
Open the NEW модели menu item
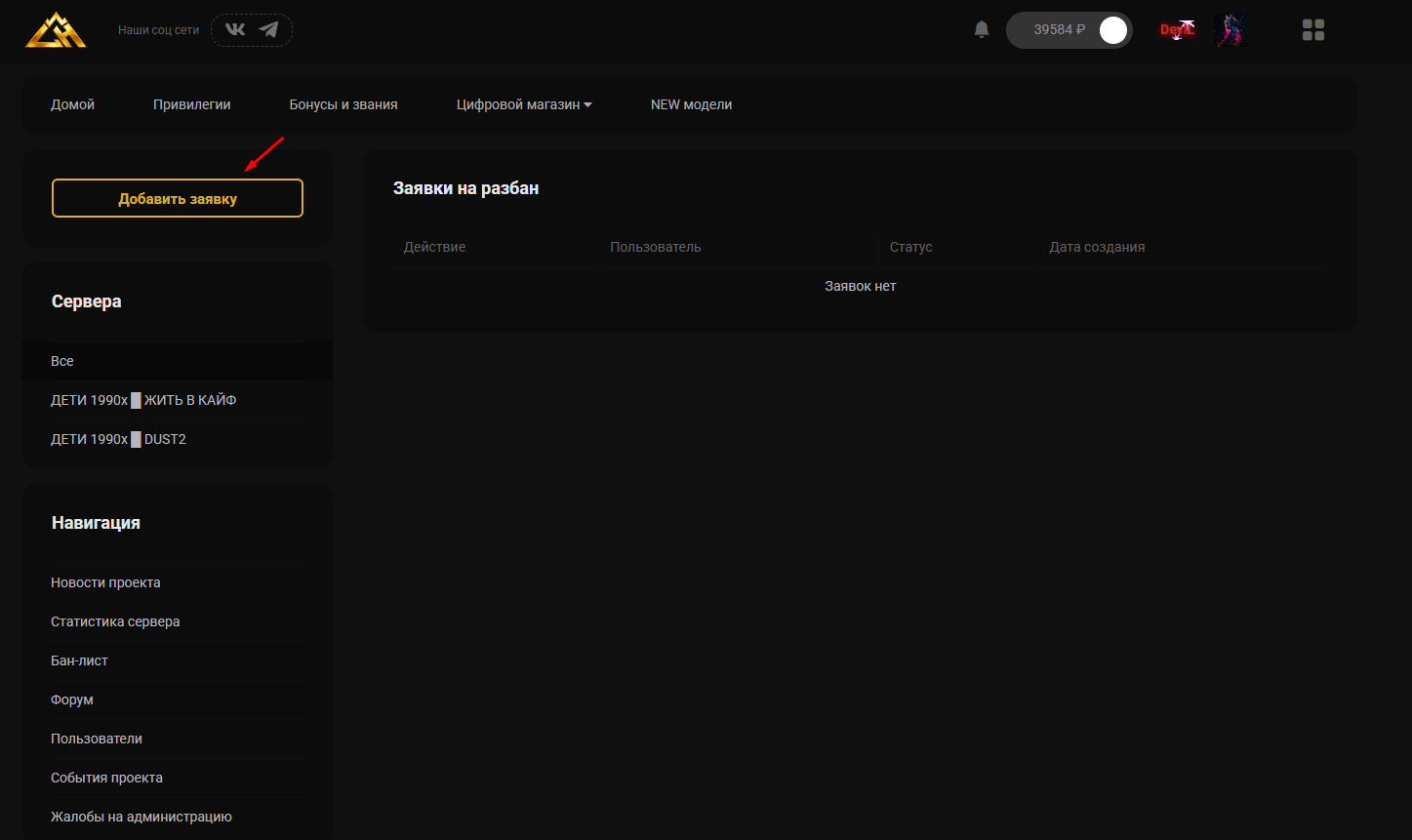click(x=691, y=104)
